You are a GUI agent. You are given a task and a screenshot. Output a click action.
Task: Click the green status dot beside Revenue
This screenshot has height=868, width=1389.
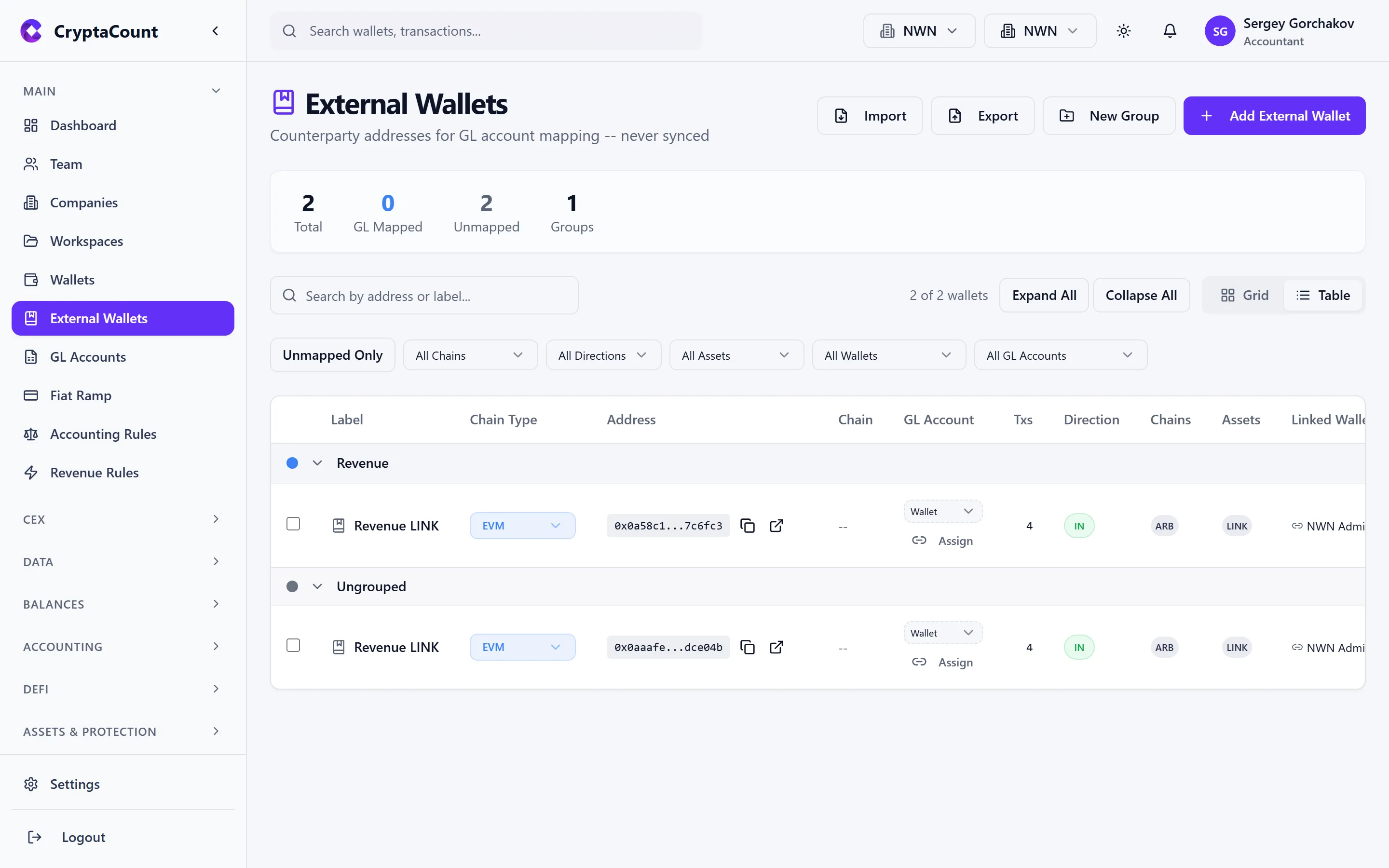pyautogui.click(x=293, y=463)
